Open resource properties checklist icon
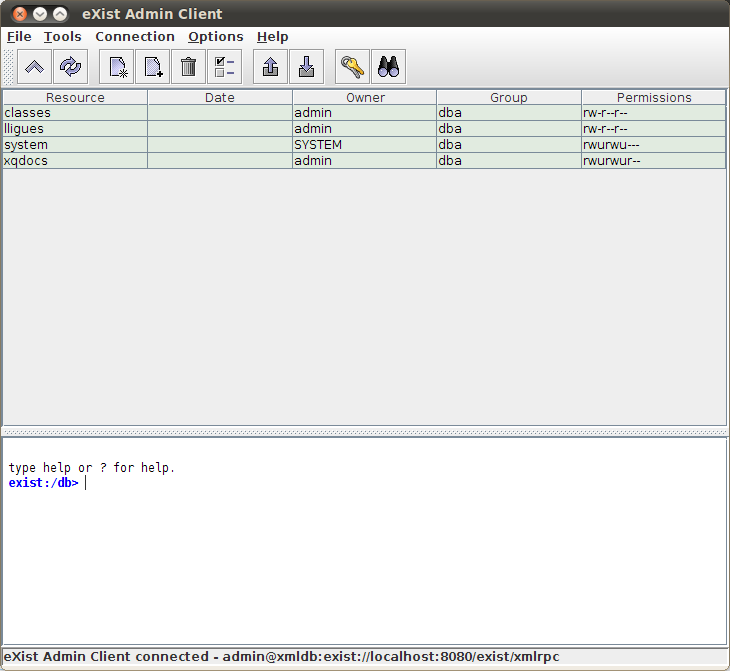Image resolution: width=730 pixels, height=671 pixels. click(224, 67)
